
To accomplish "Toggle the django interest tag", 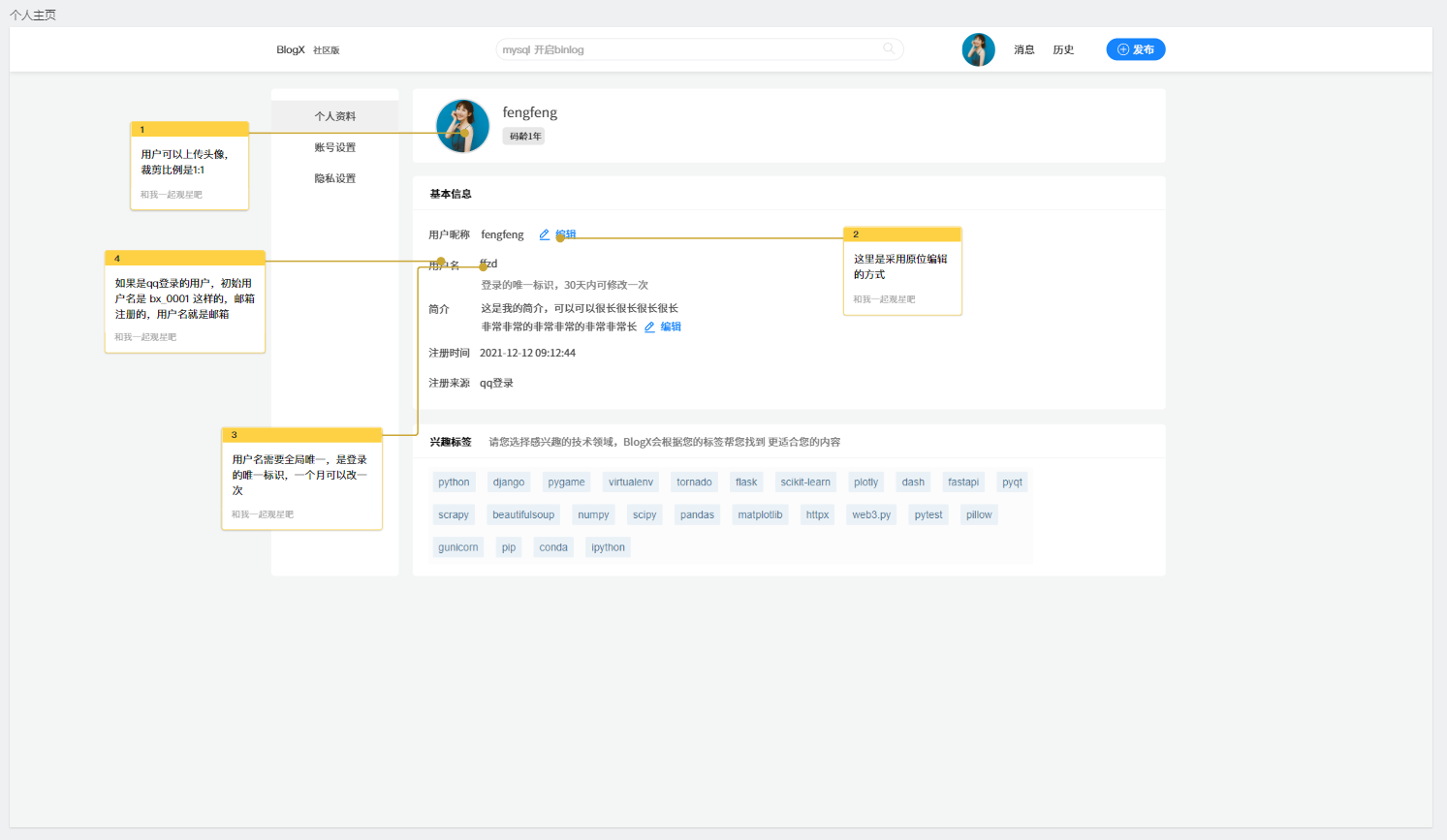I will (x=509, y=482).
